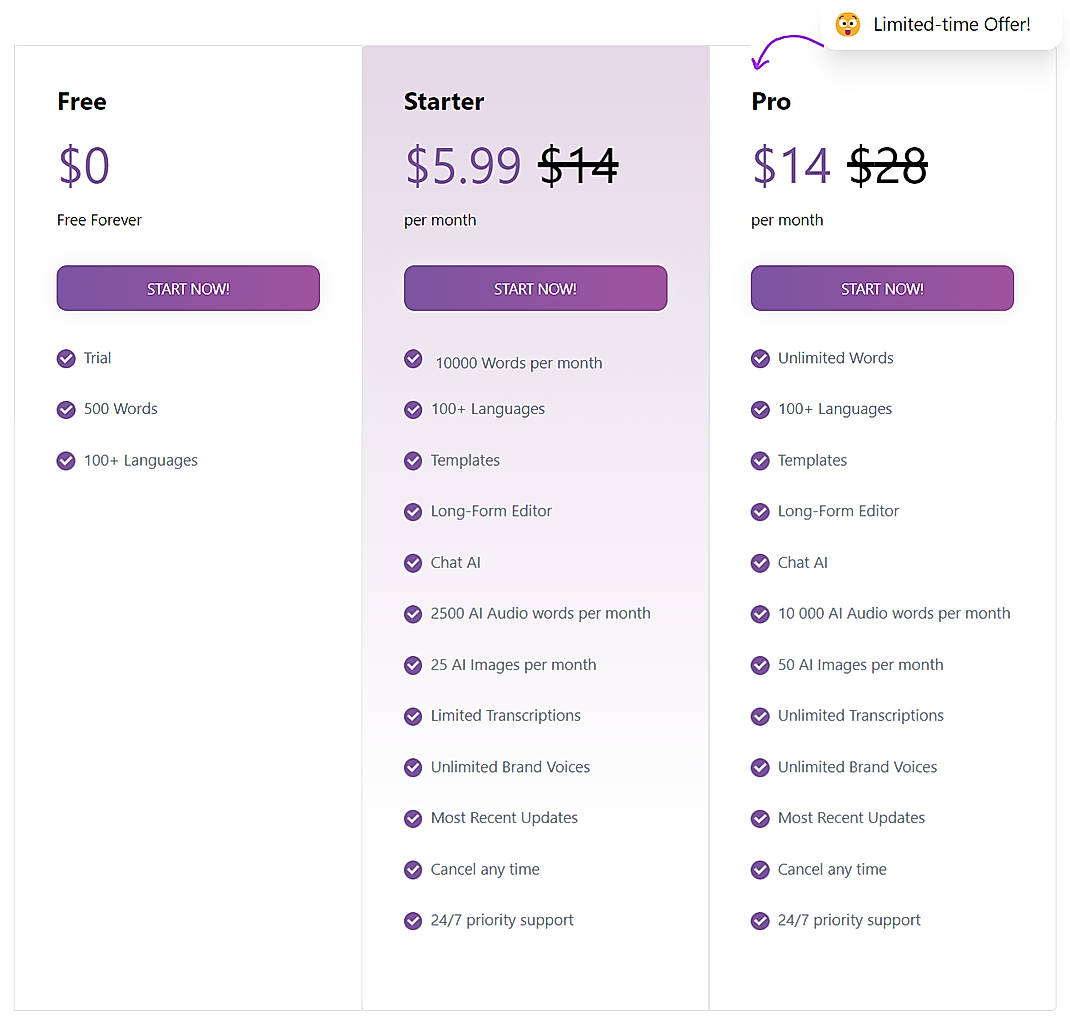Click the Unlimited Words text
Screen dimensions: 1070x1026
pos(836,358)
